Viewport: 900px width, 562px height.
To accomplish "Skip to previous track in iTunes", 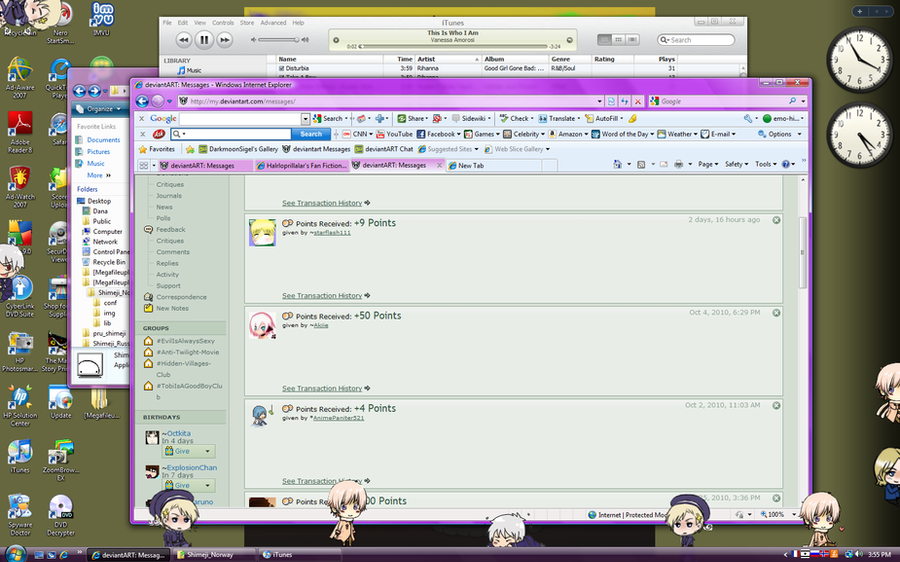I will pyautogui.click(x=183, y=40).
